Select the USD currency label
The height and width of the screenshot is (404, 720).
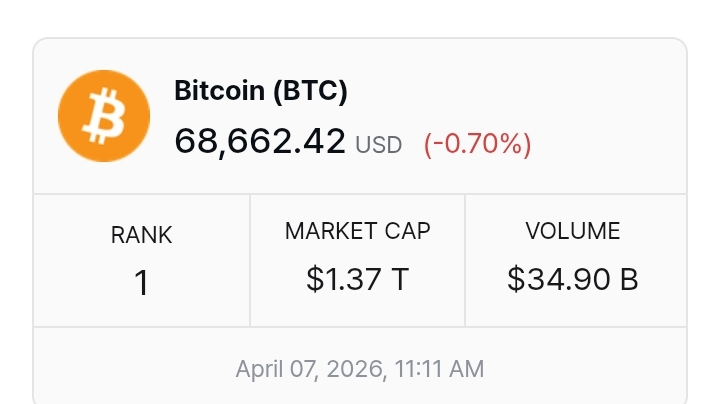tap(379, 145)
